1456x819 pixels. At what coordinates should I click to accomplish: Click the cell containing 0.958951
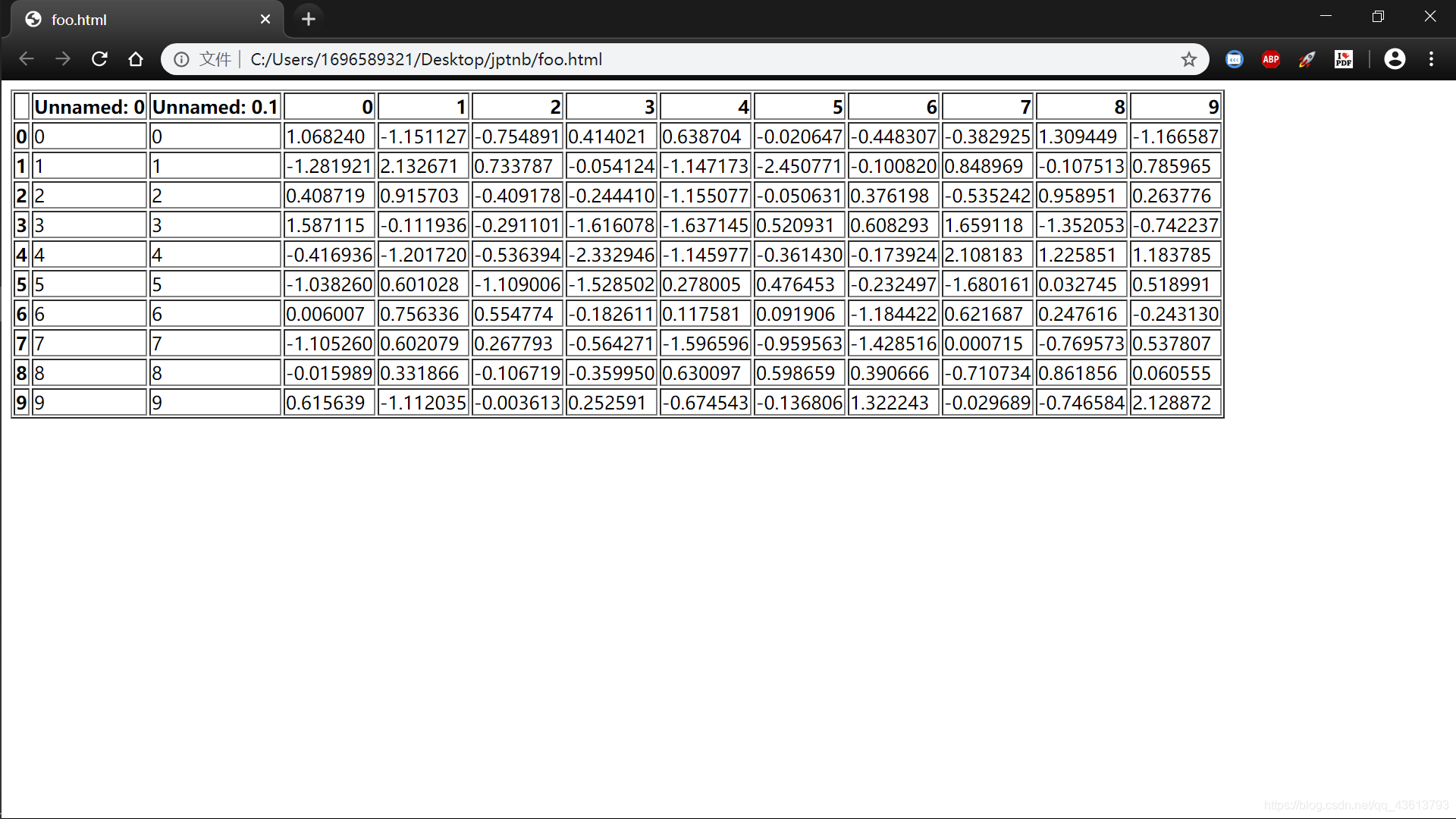[x=1081, y=196]
